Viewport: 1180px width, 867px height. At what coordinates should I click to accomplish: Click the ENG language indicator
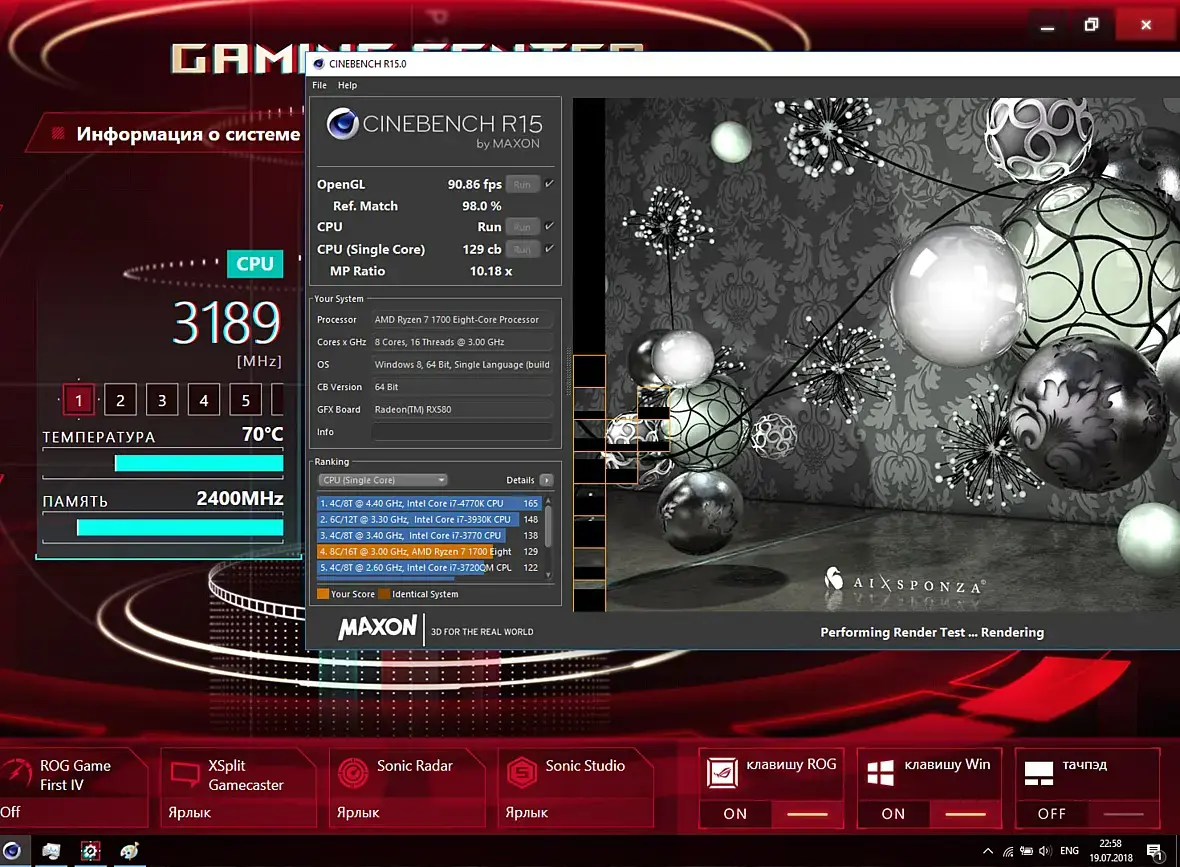click(x=1069, y=851)
